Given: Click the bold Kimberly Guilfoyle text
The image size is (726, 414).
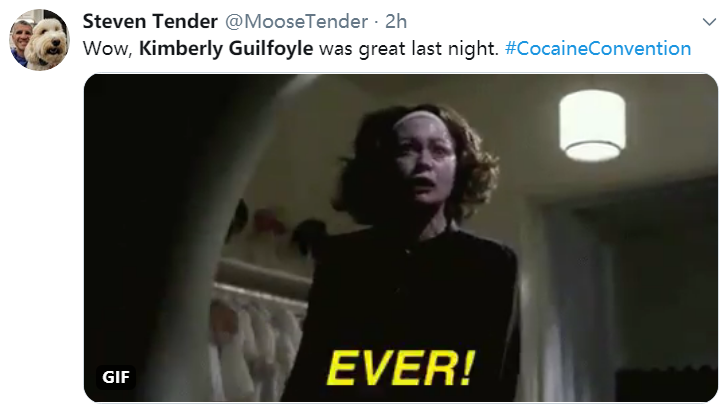Looking at the screenshot, I should [x=226, y=49].
